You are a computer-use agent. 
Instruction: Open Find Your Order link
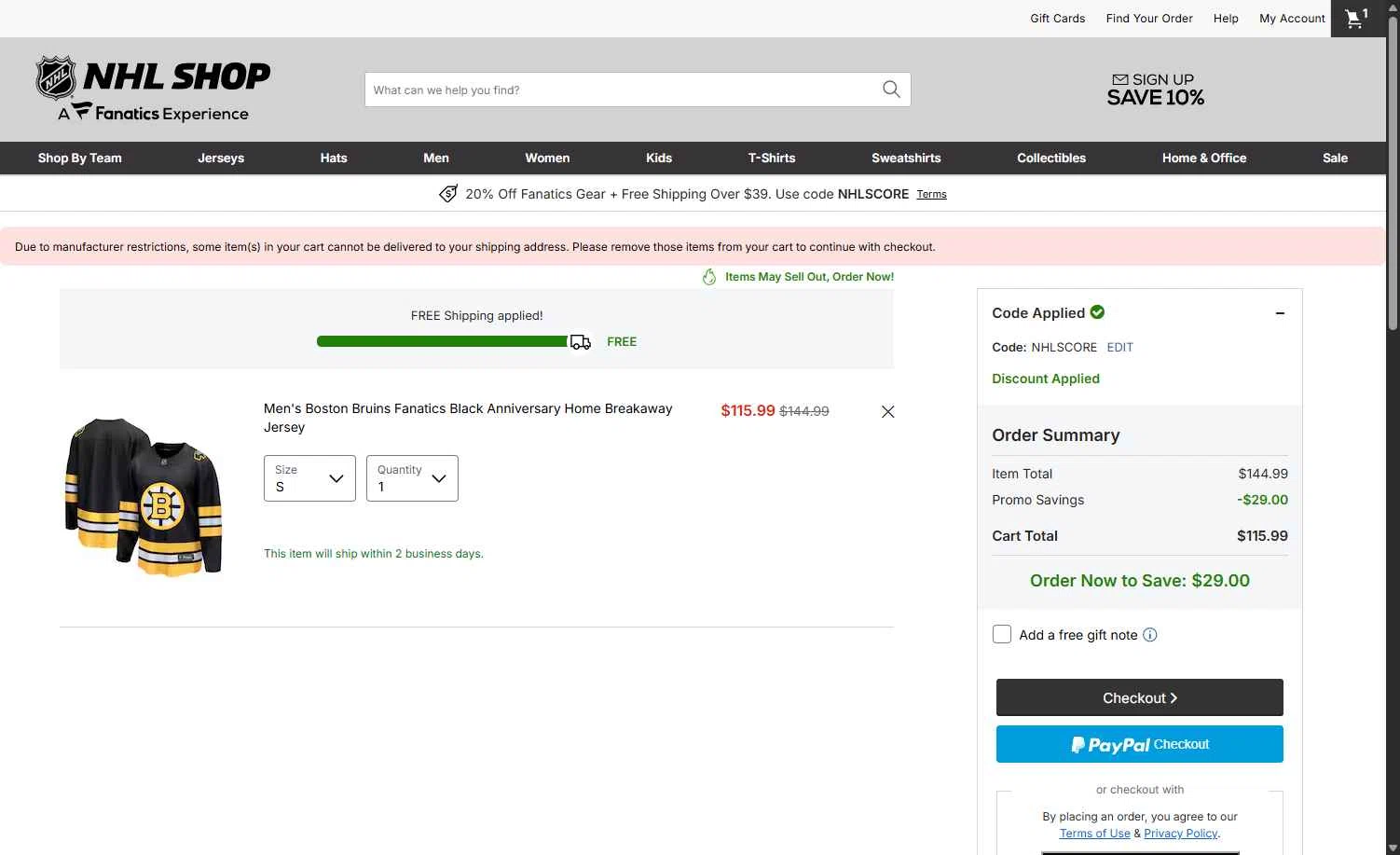point(1149,19)
